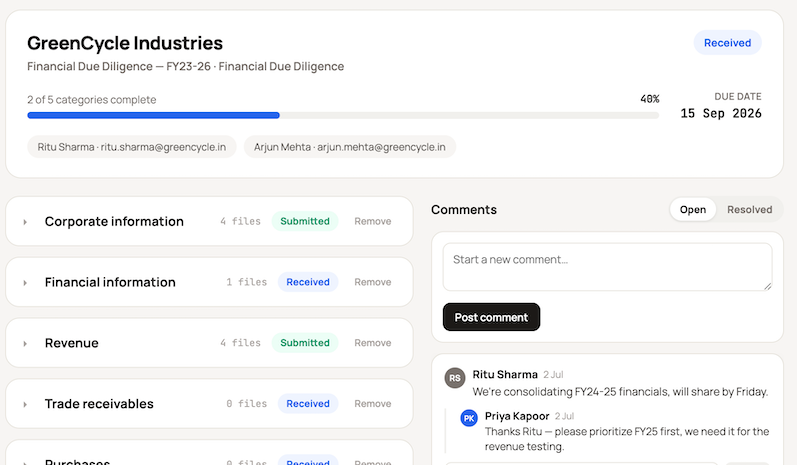The image size is (797, 465).
Task: Click '0 files' on Trade receivables row
Action: [x=247, y=404]
